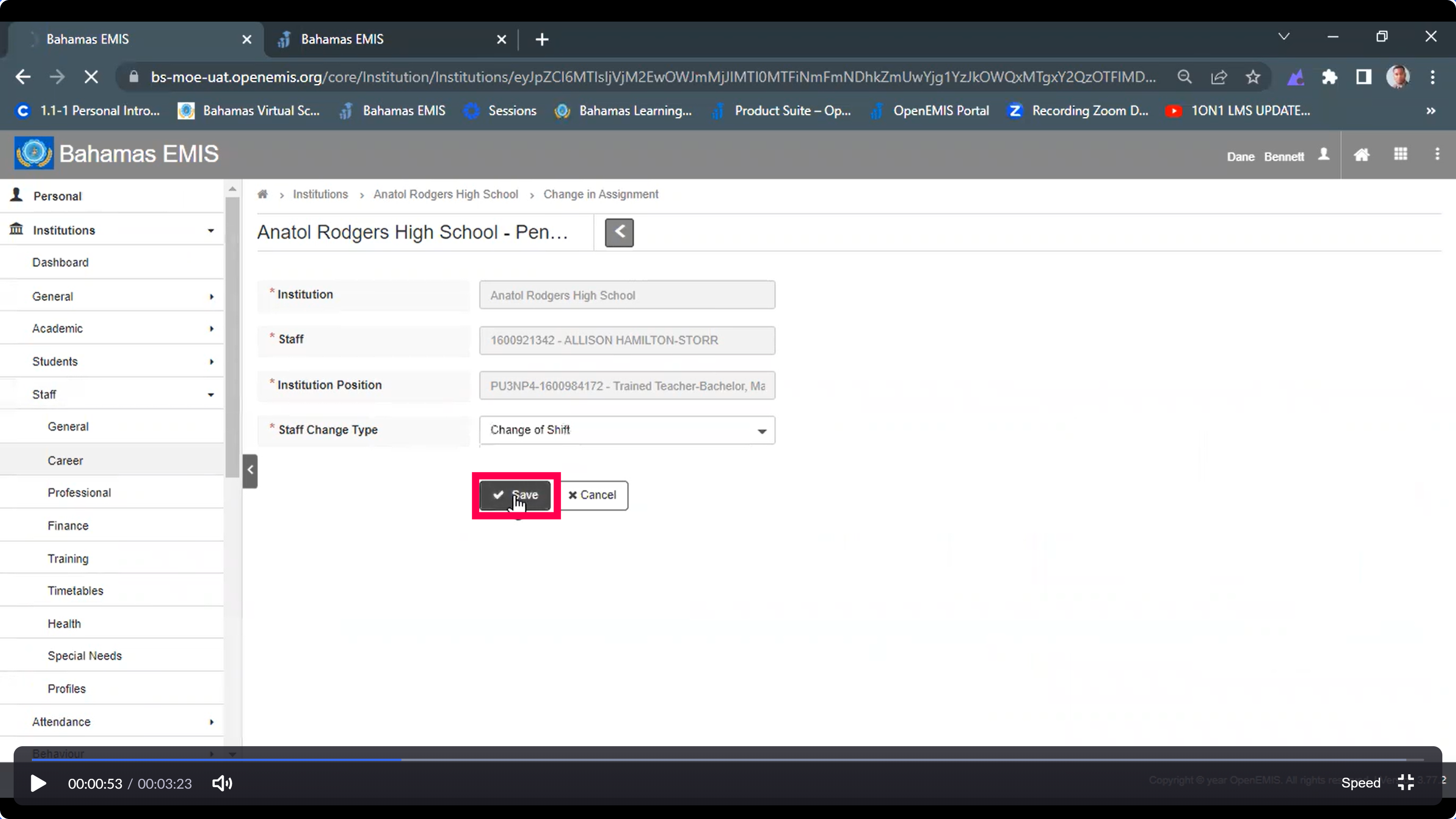Open the Bahamas Virtual Sc... bookmark
The image size is (1456, 819).
(249, 111)
